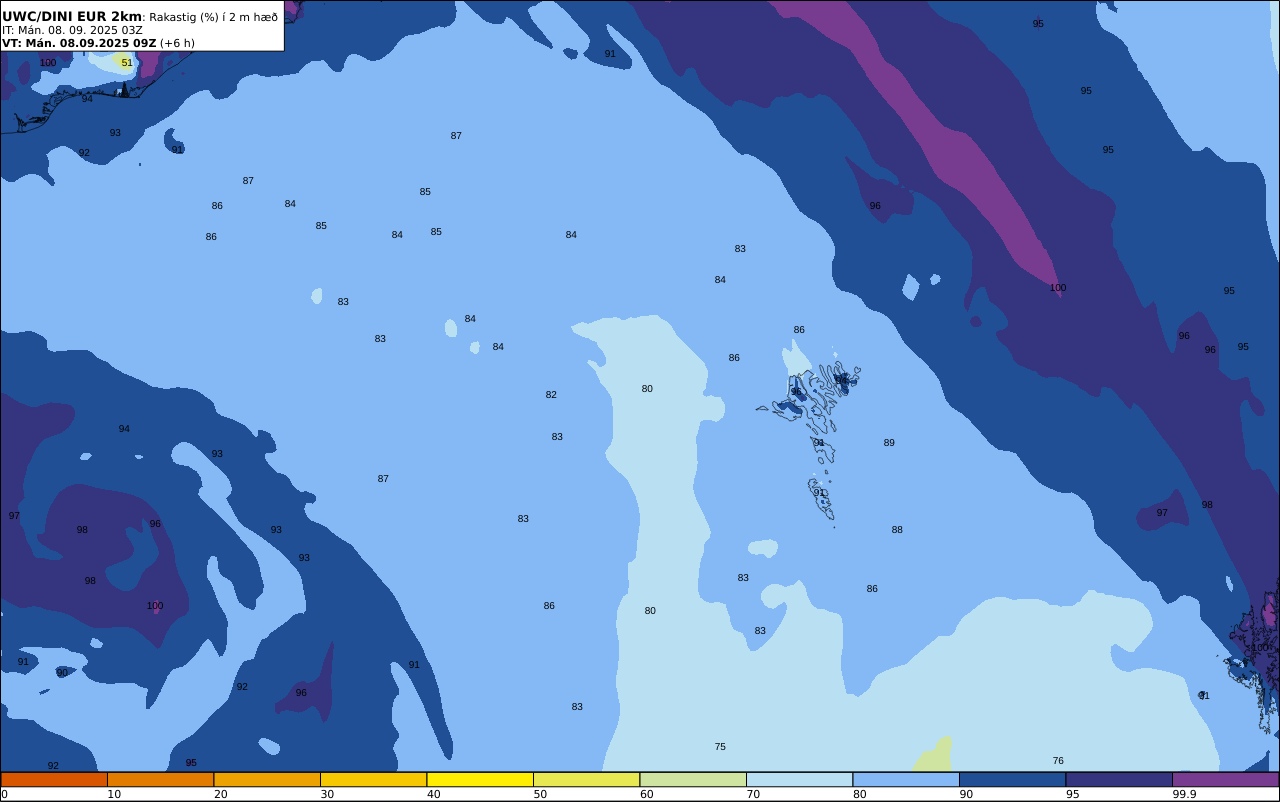This screenshot has width=1280, height=802.
Task: Choose the medium blue 90–95 legend segment
Action: pyautogui.click(x=1012, y=779)
